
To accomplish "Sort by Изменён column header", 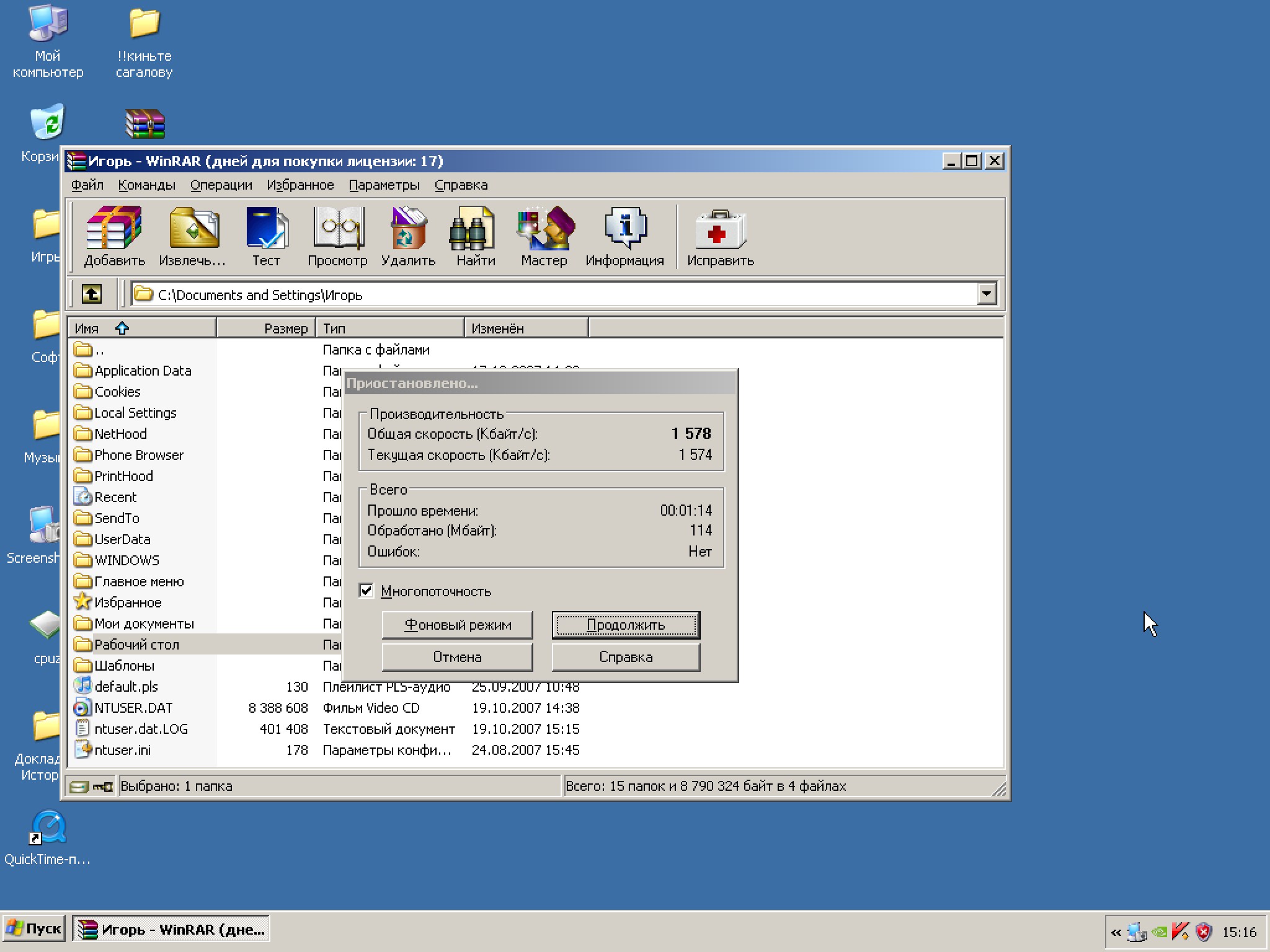I will [526, 328].
